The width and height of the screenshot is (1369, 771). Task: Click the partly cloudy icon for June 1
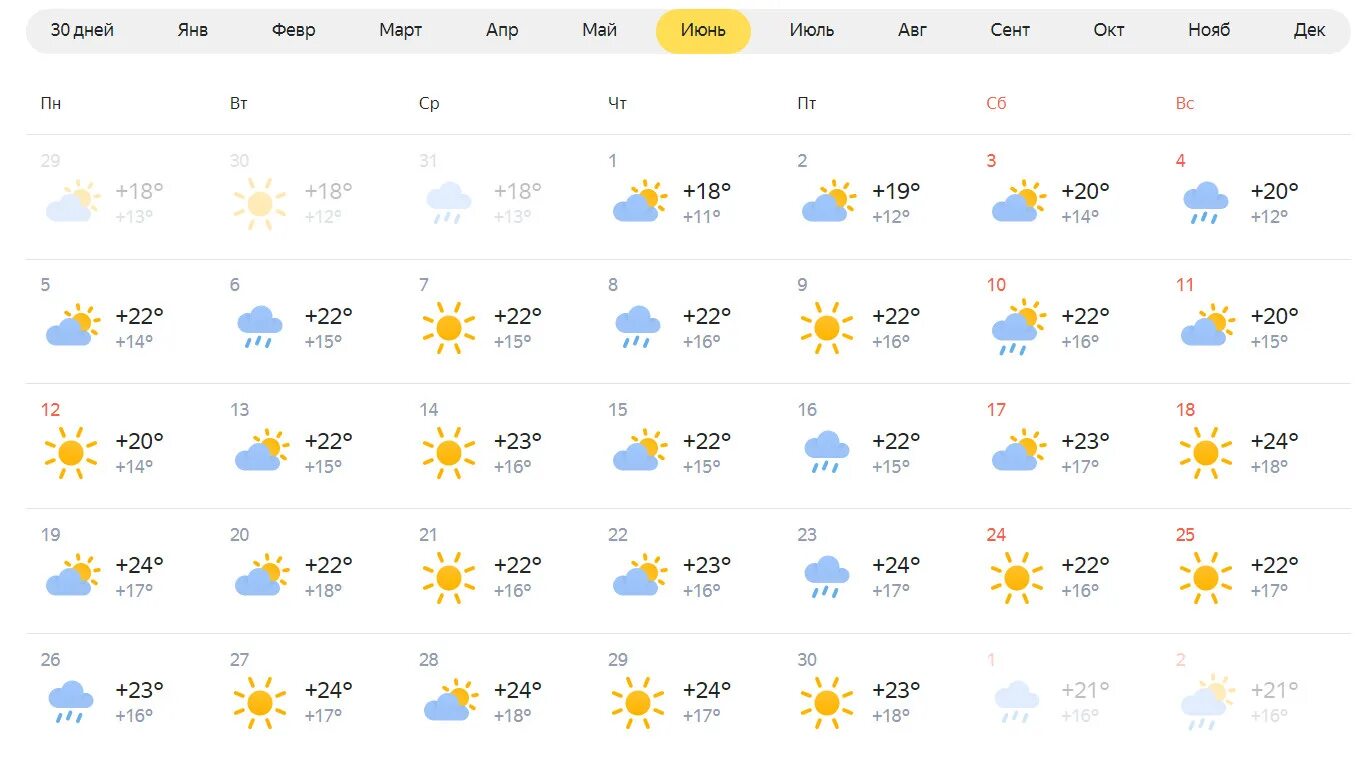click(x=639, y=202)
